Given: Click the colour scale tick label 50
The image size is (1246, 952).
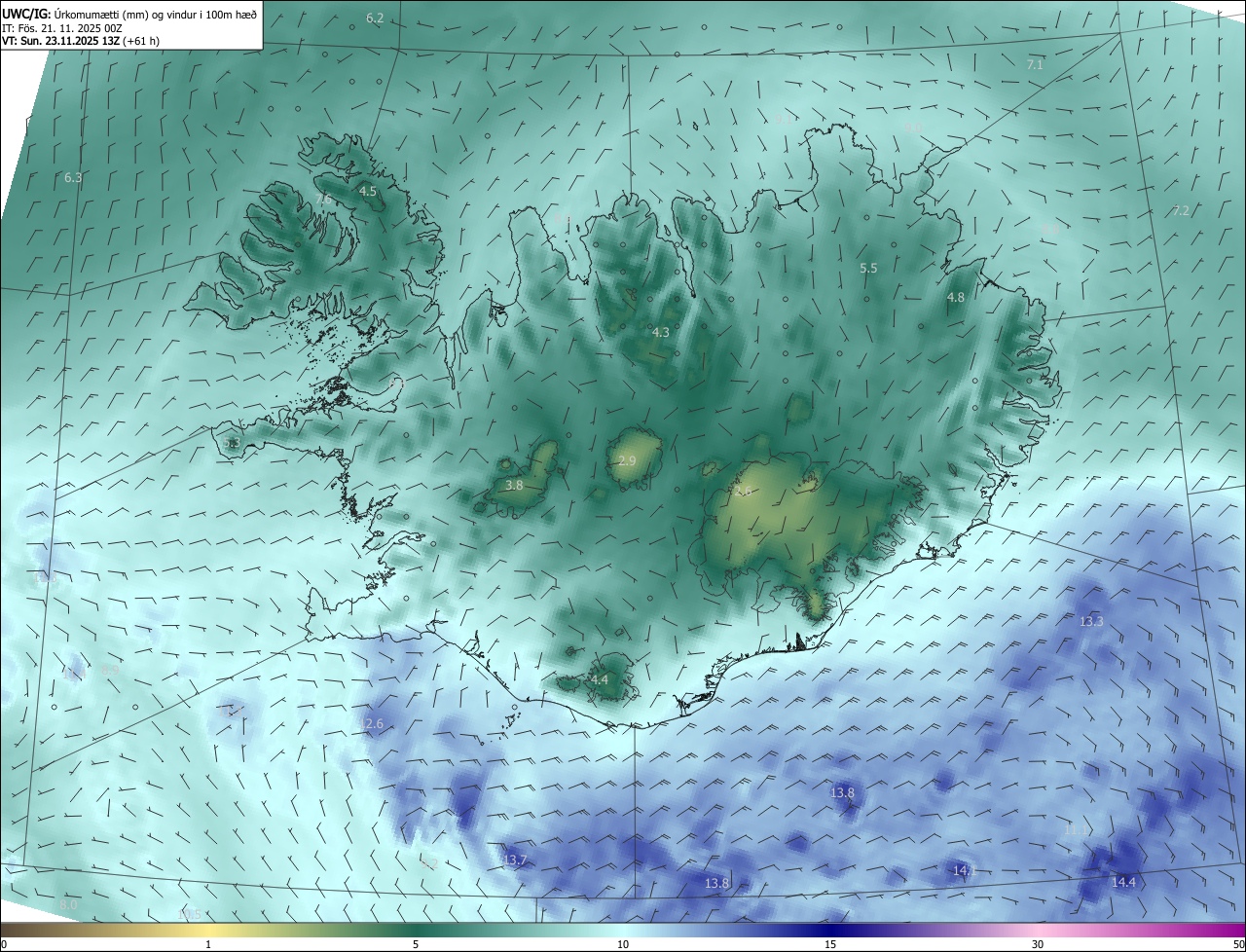Looking at the screenshot, I should [1238, 944].
